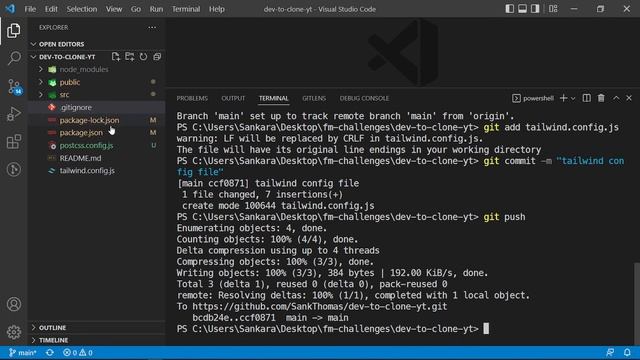Maximize the terminal panel size
The height and width of the screenshot is (360, 640).
(616, 98)
